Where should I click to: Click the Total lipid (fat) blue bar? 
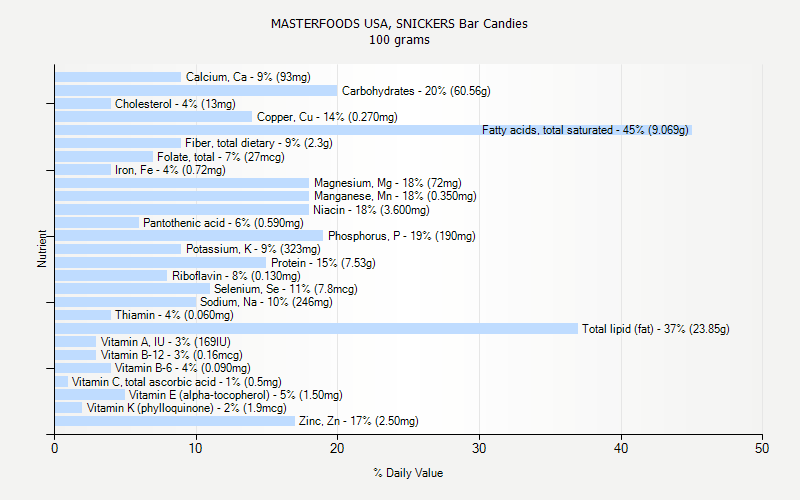[316, 329]
